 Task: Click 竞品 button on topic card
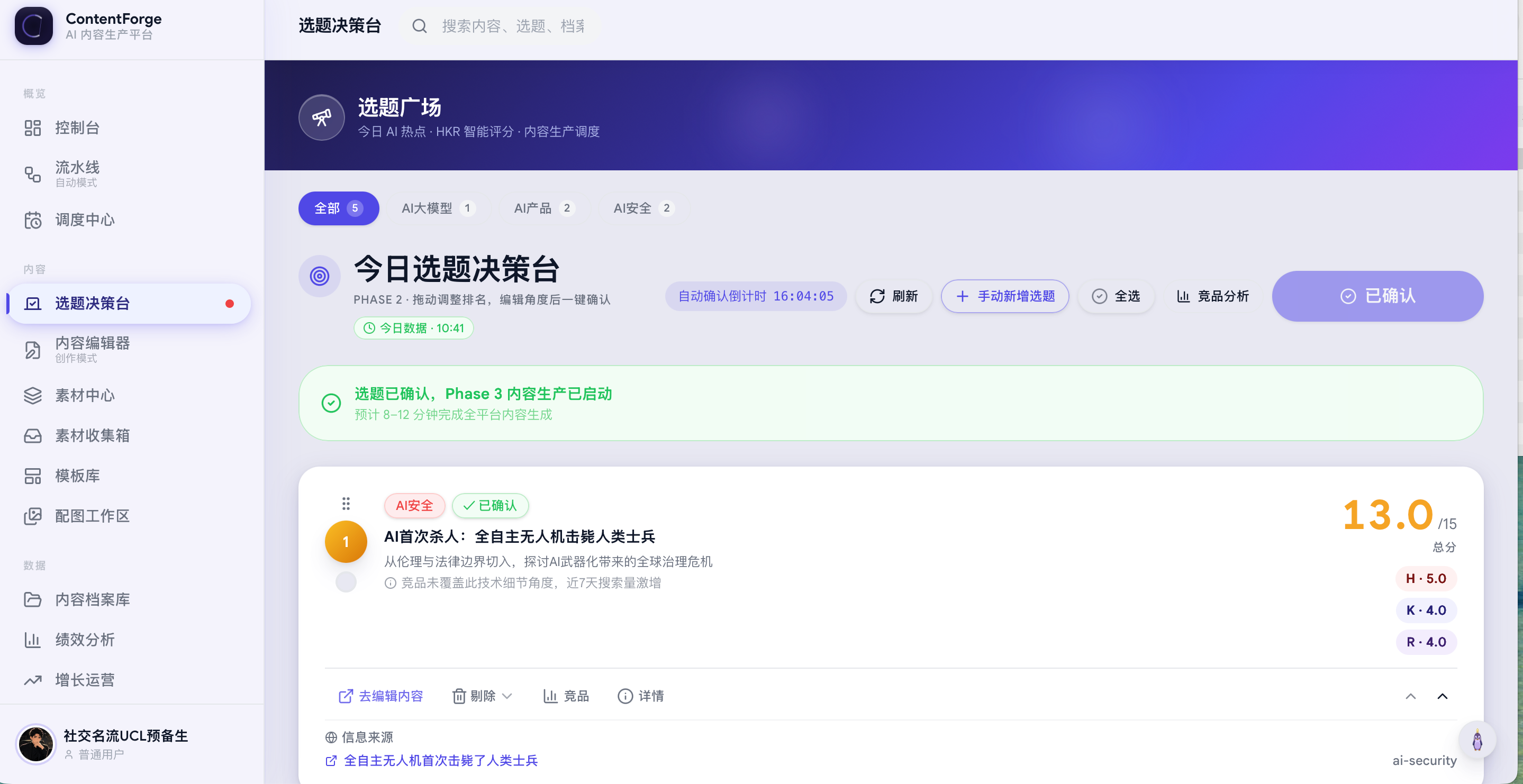[566, 697]
